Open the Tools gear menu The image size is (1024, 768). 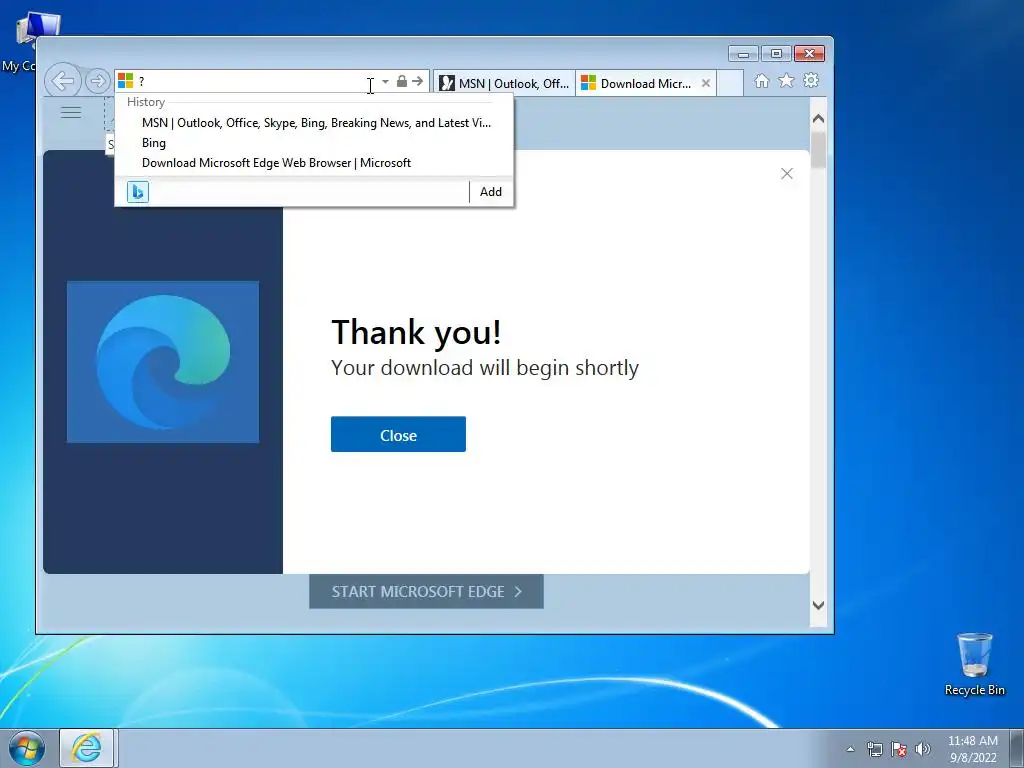[x=811, y=80]
